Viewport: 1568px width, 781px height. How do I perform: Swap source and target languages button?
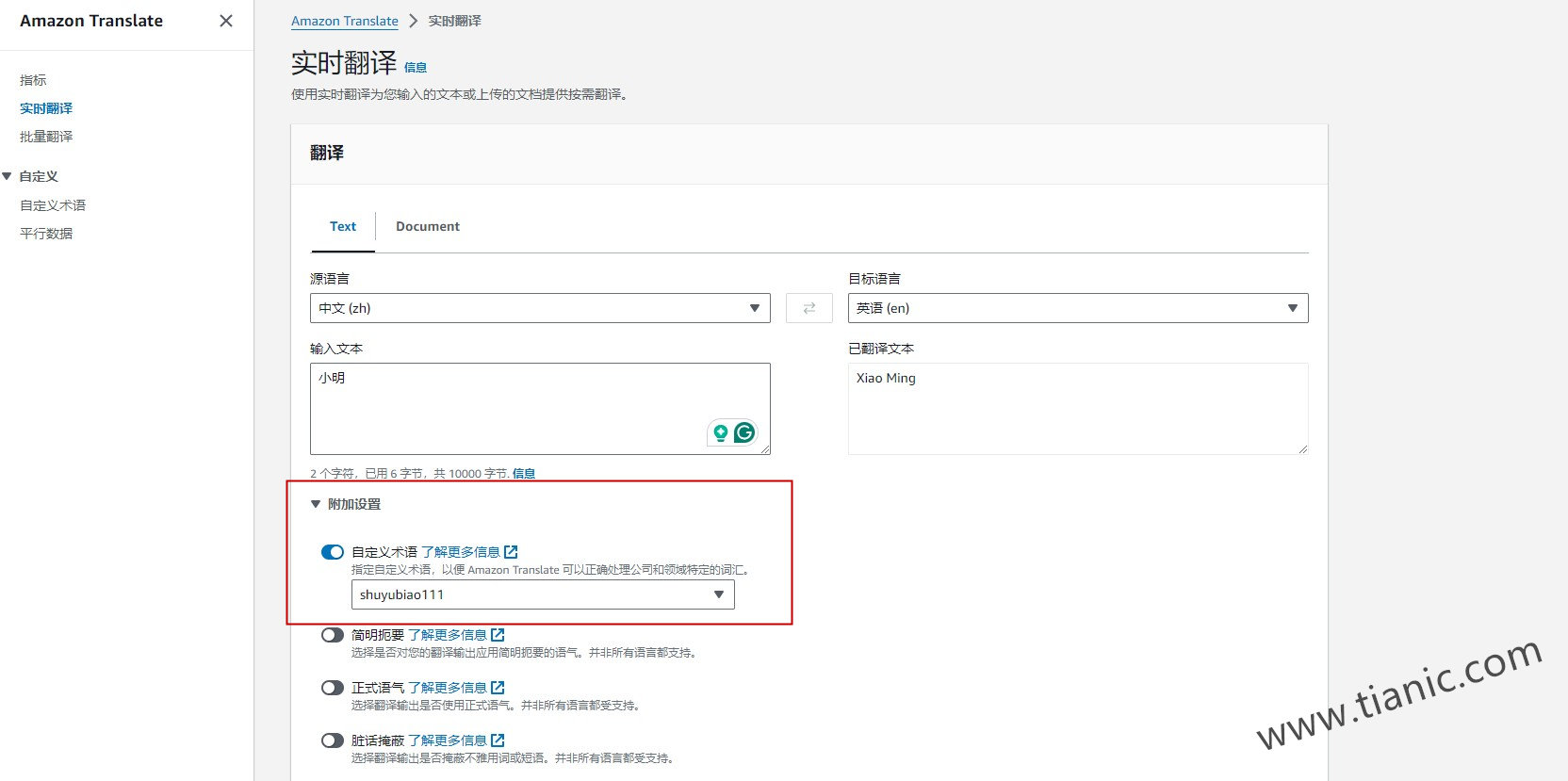[809, 308]
